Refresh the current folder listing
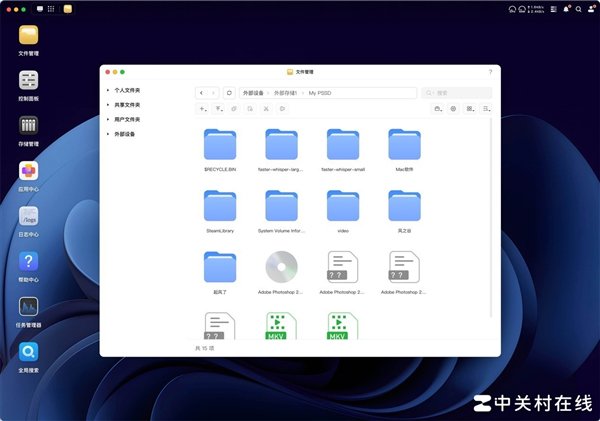 point(229,93)
